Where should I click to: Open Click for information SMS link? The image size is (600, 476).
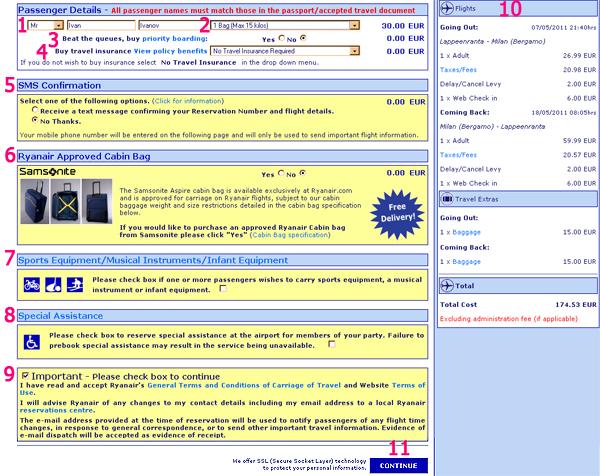coord(188,101)
